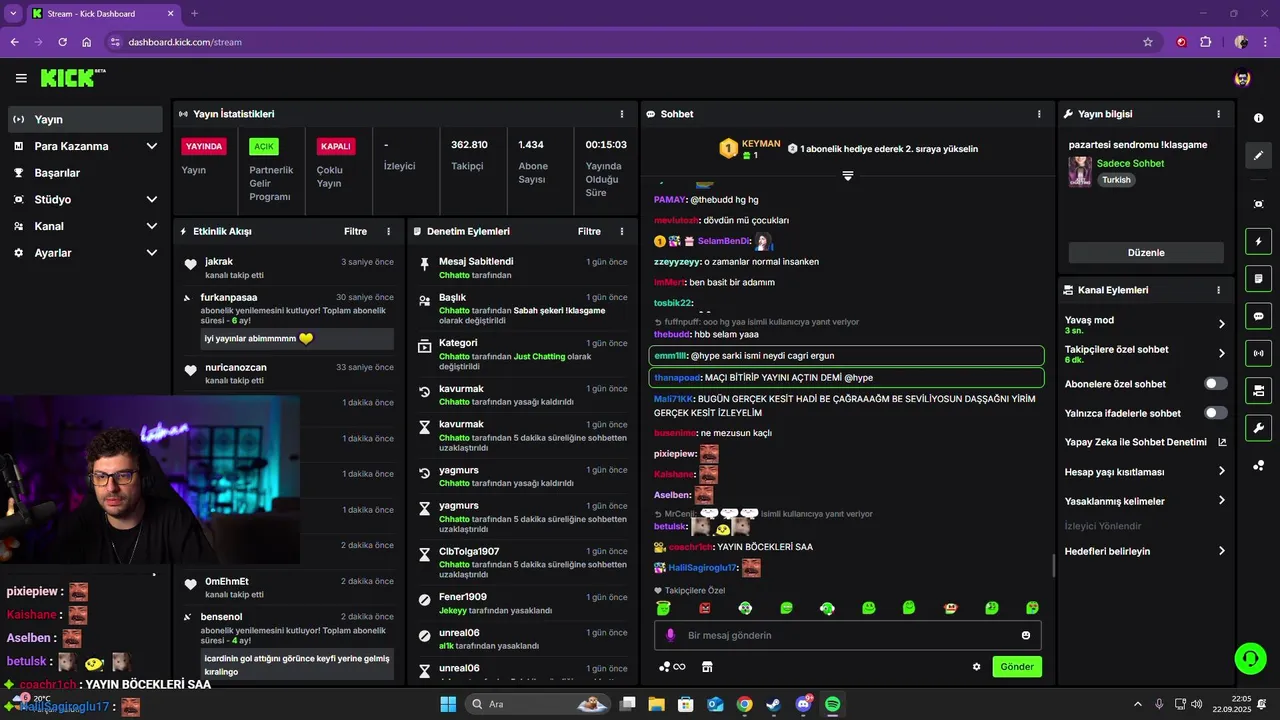Open Kanal Eylemleri panel three-dot menu
Image resolution: width=1280 pixels, height=720 pixels.
tap(1218, 290)
